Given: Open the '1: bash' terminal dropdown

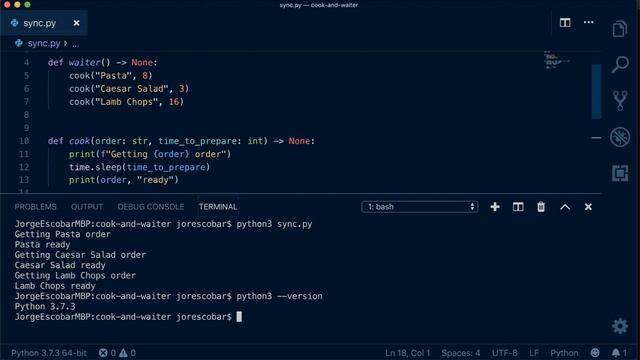Looking at the screenshot, I should pos(420,207).
